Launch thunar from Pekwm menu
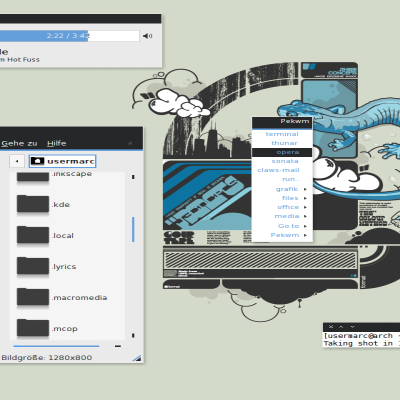 (282, 143)
